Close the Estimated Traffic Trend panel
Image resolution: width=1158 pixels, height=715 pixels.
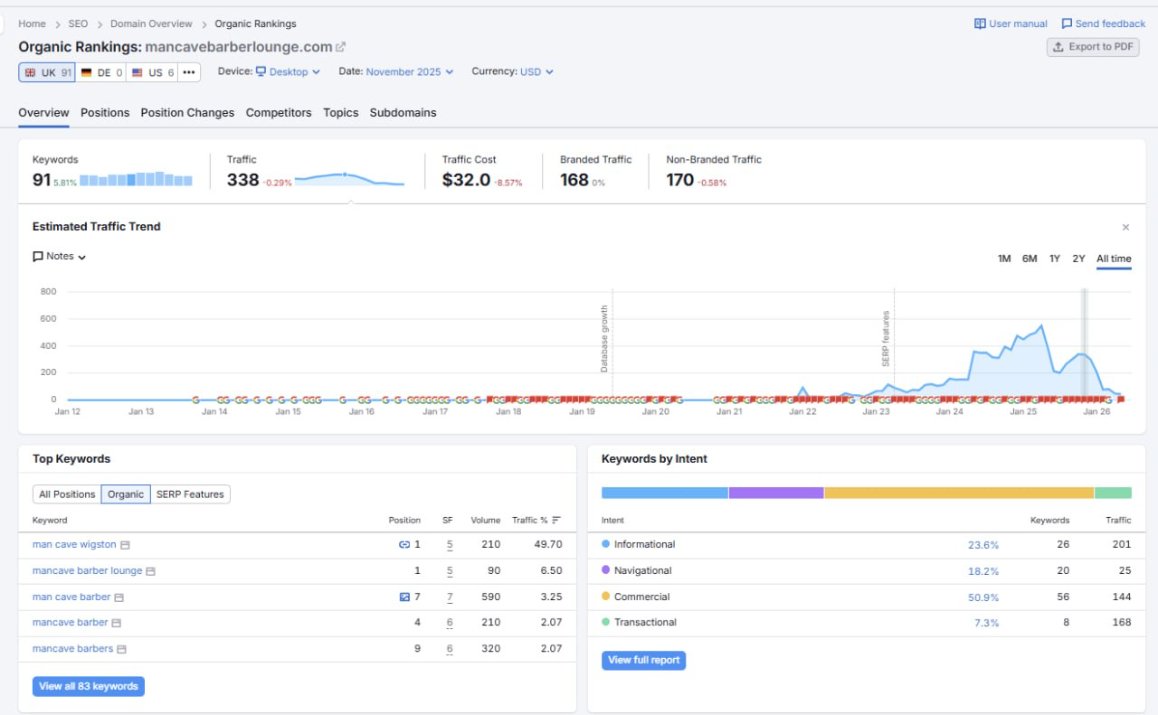[1126, 228]
